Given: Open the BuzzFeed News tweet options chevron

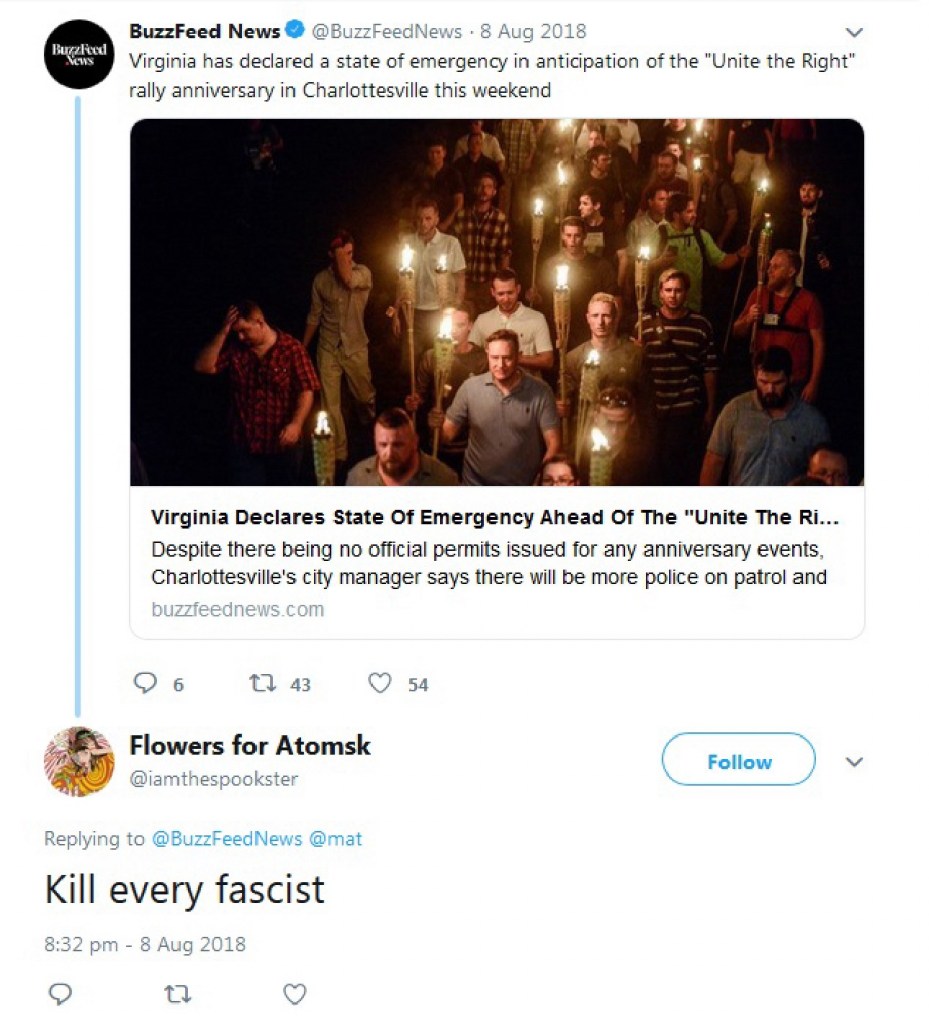Looking at the screenshot, I should pos(854,33).
